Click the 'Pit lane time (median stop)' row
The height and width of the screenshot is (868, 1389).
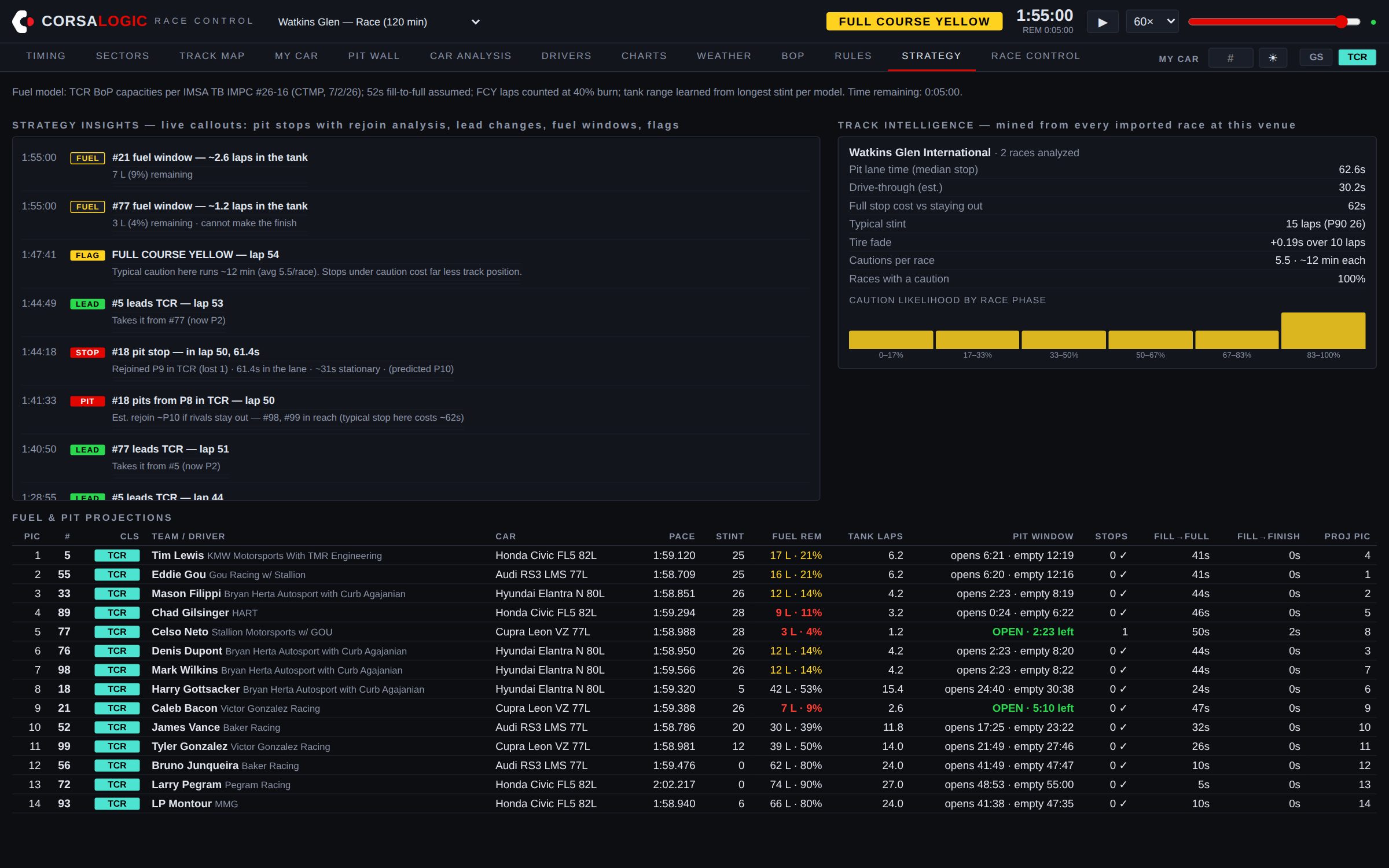click(1107, 170)
